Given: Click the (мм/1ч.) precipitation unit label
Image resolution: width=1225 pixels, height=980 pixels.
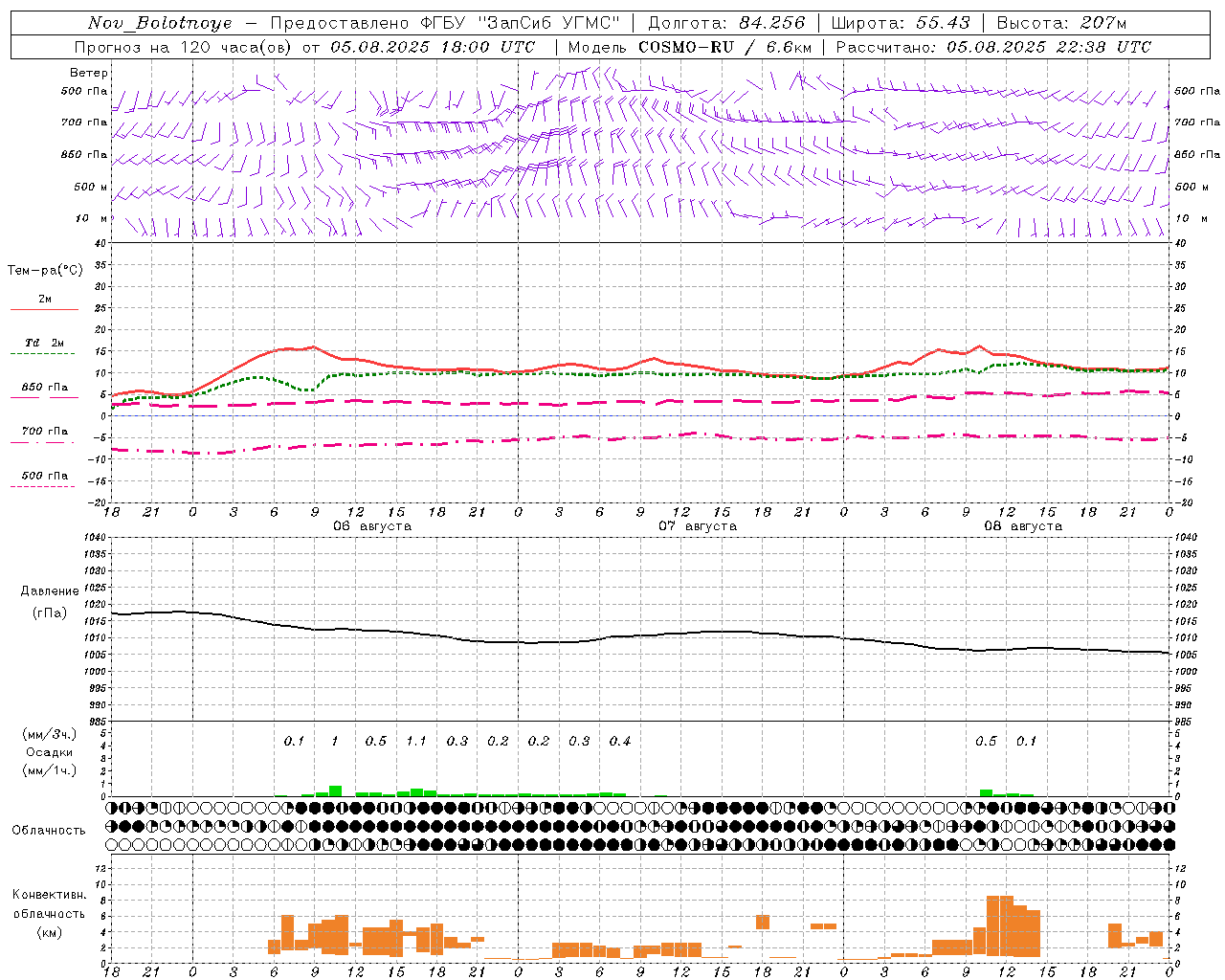Looking at the screenshot, I should tap(50, 770).
